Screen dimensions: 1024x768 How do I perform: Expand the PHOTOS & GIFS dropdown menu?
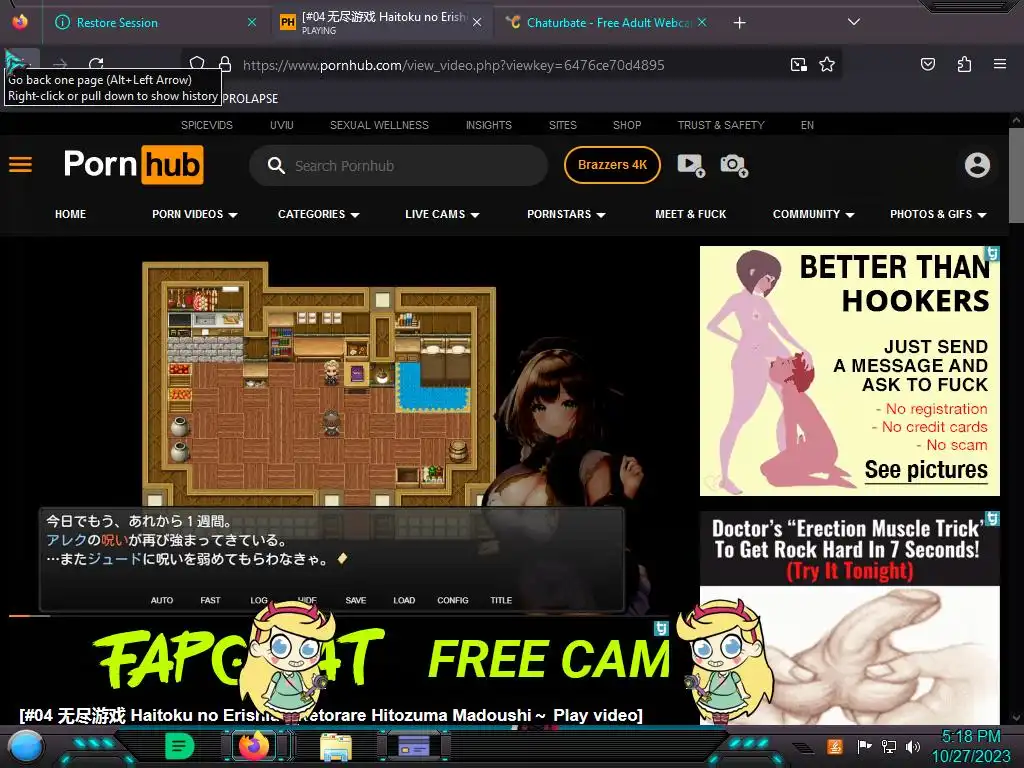click(938, 214)
